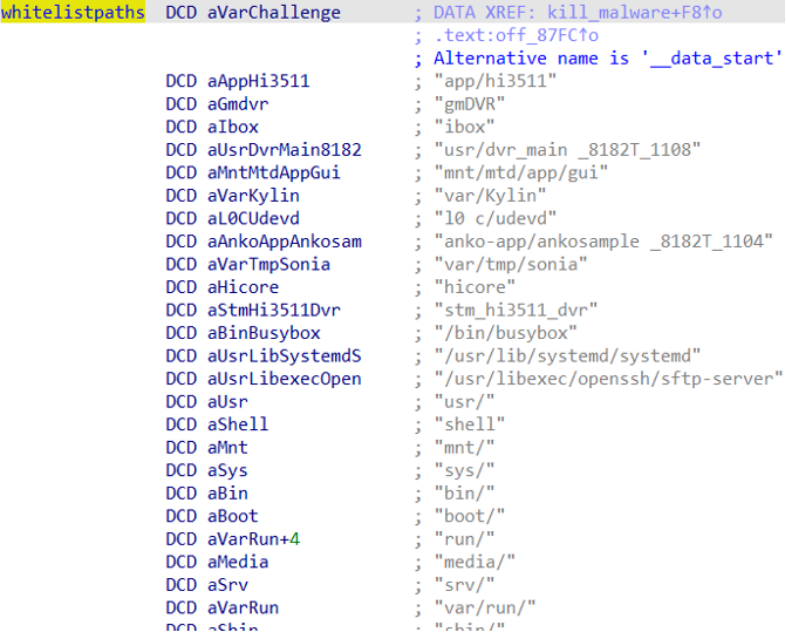
Task: Click the "usr/" string comment
Action: (464, 402)
